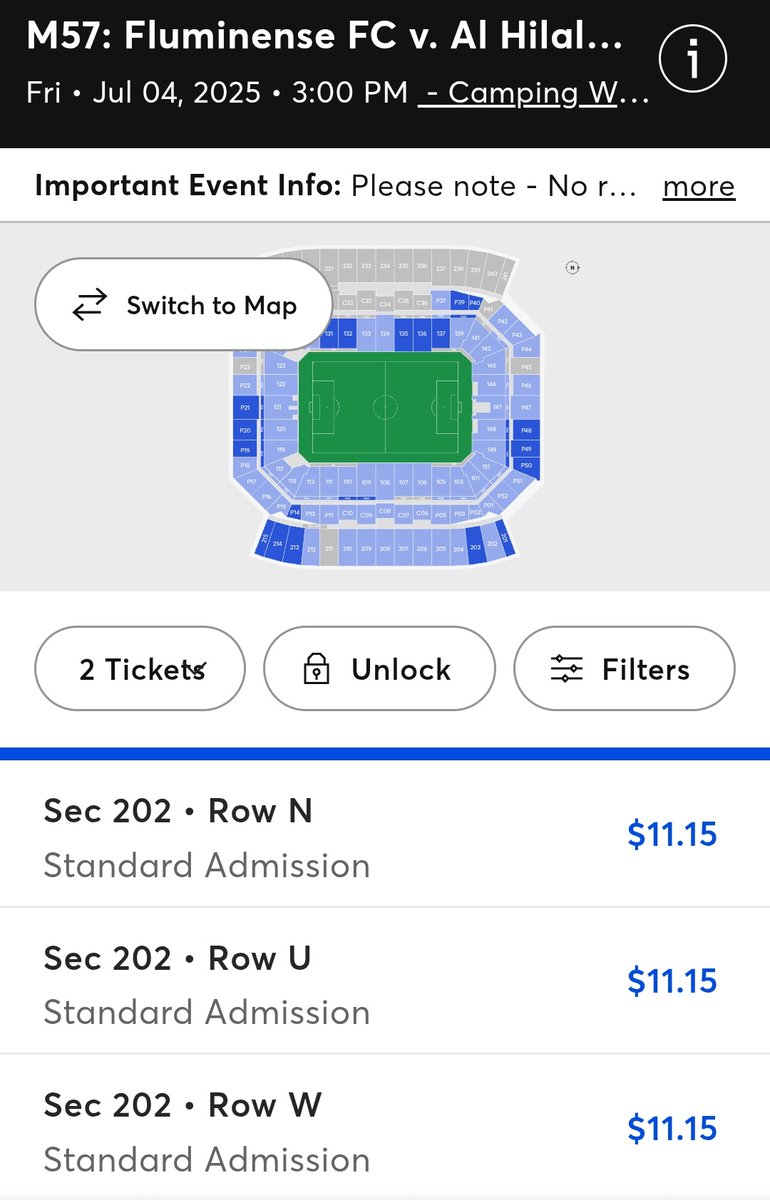The width and height of the screenshot is (770, 1200).
Task: Select the Sec 202 Row U listing
Action: [385, 981]
